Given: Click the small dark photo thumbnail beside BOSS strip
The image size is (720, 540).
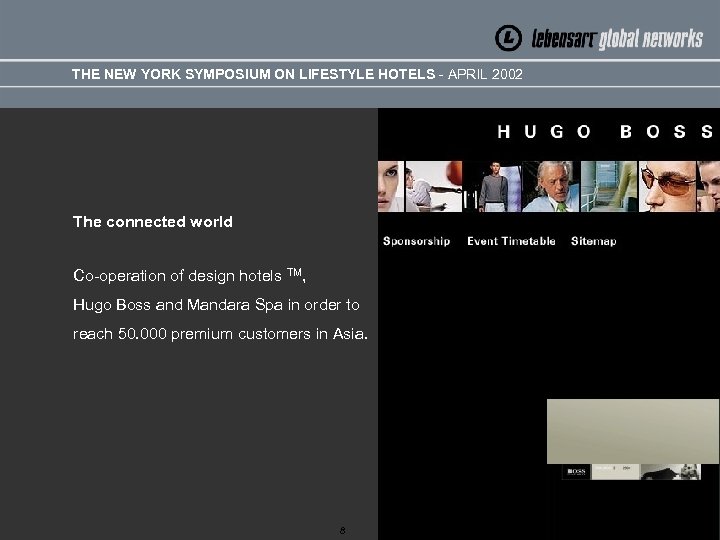Looking at the screenshot, I should (x=670, y=472).
